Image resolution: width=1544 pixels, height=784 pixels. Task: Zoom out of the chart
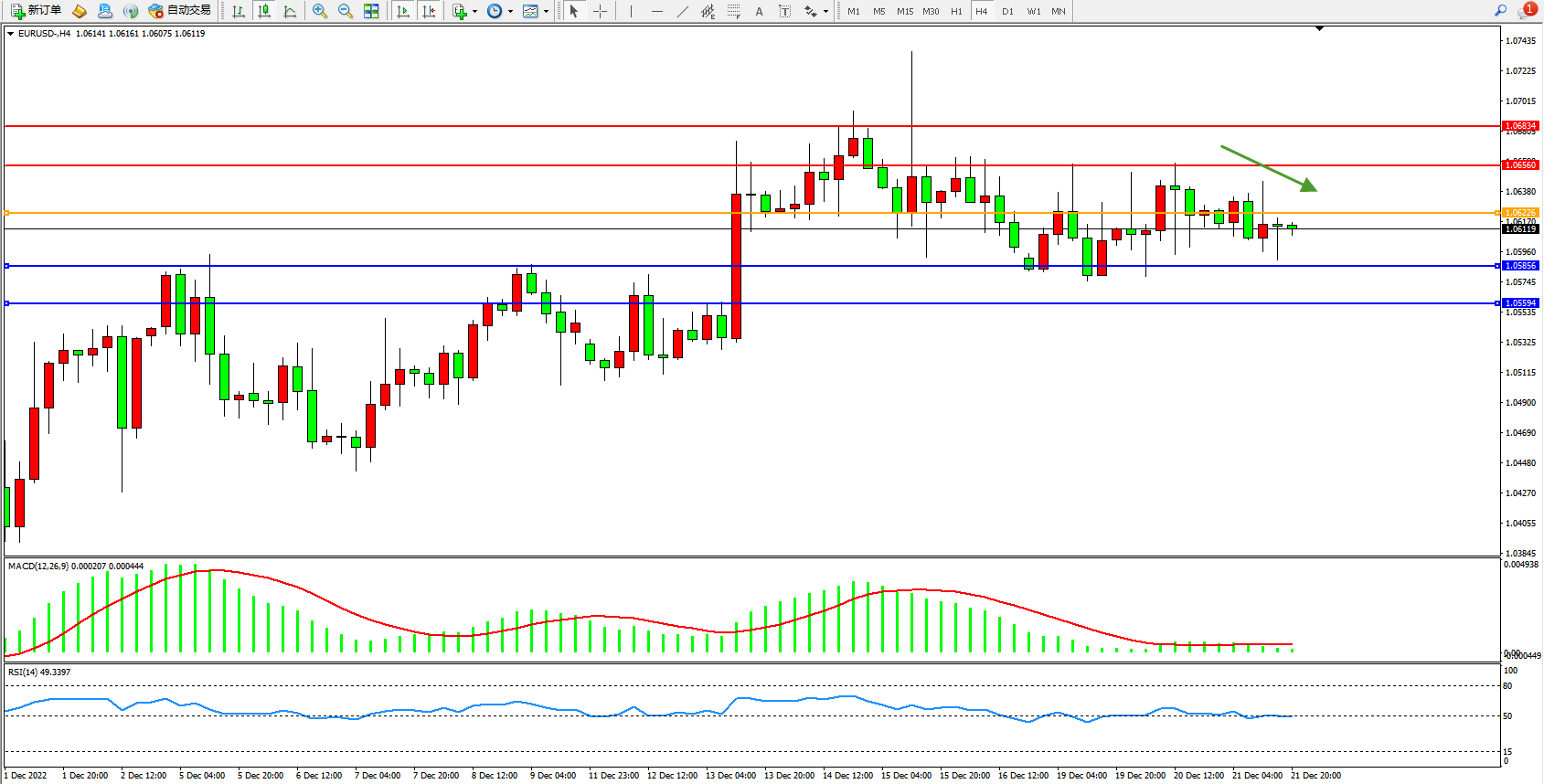click(346, 11)
